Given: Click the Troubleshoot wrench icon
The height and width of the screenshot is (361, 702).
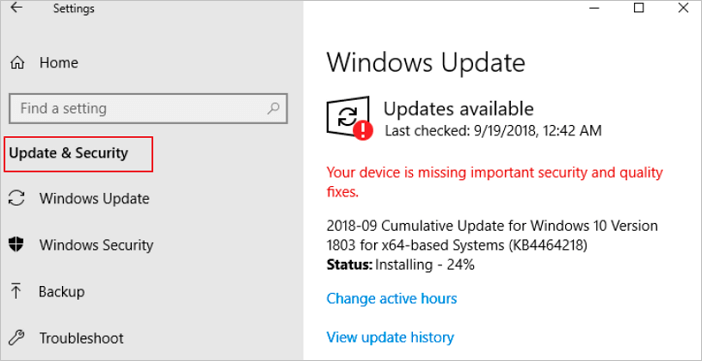Looking at the screenshot, I should point(17,338).
